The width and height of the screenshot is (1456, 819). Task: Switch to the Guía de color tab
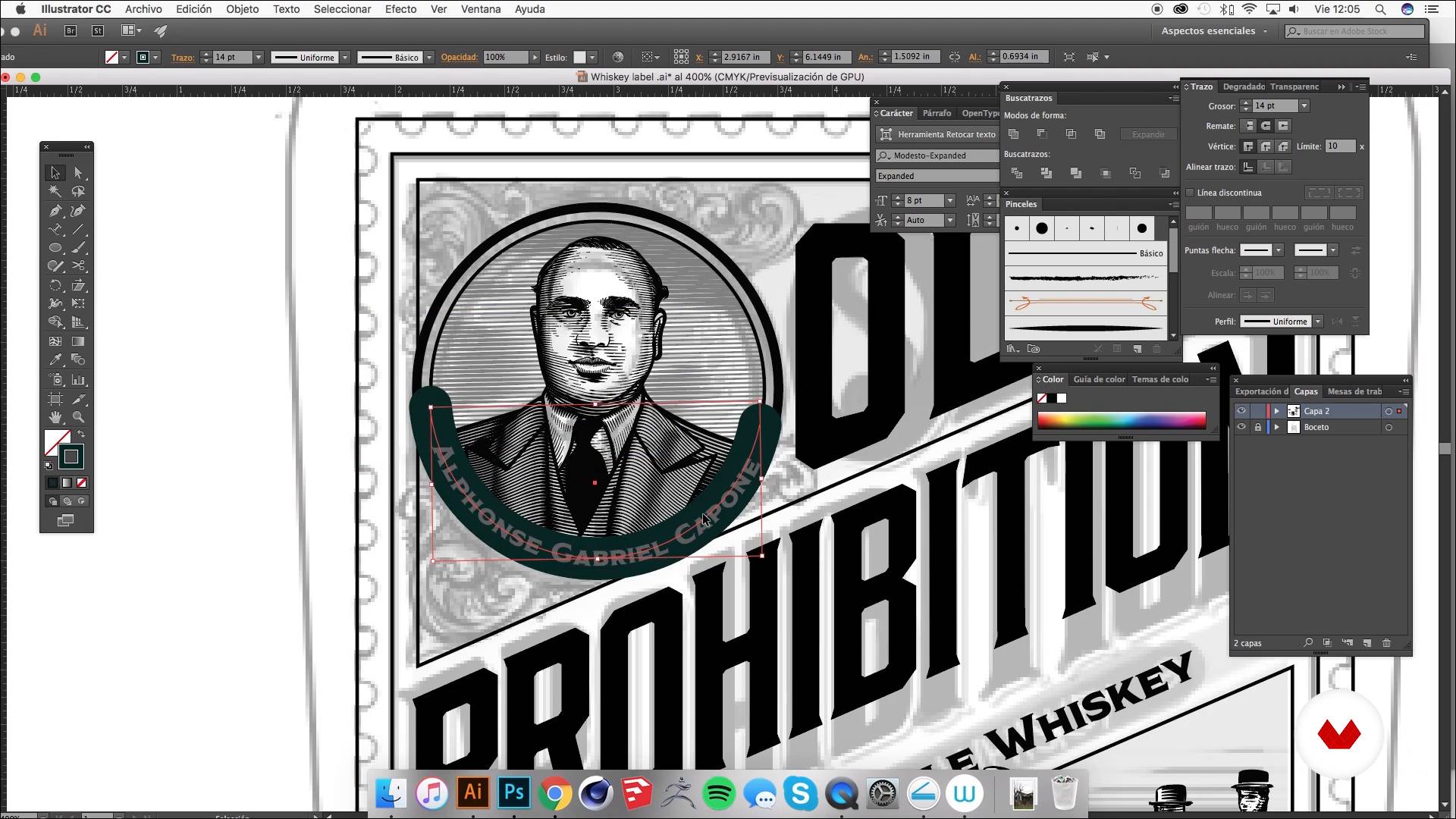click(1099, 379)
